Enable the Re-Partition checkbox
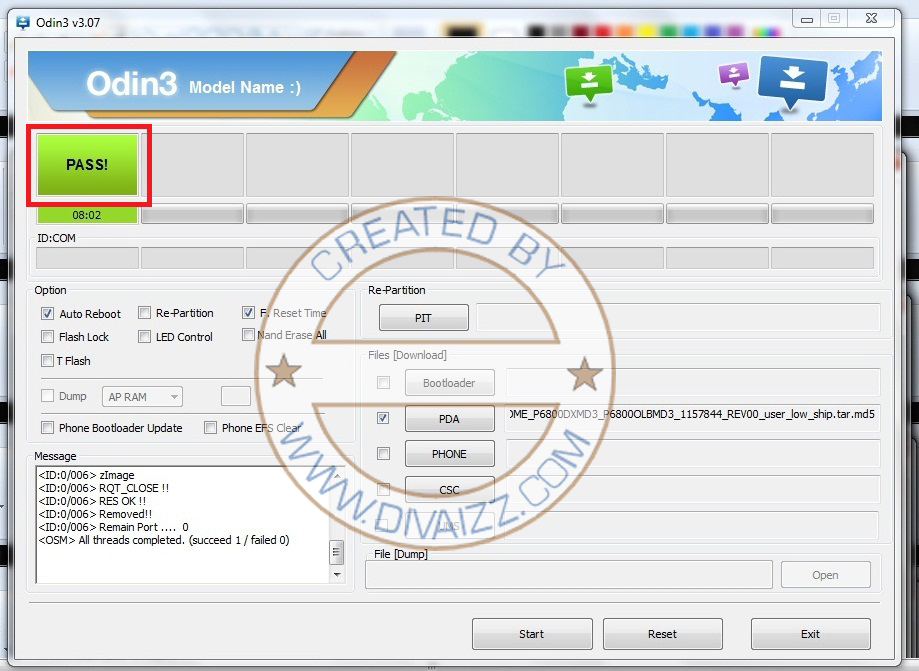This screenshot has width=919, height=671. pos(144,313)
